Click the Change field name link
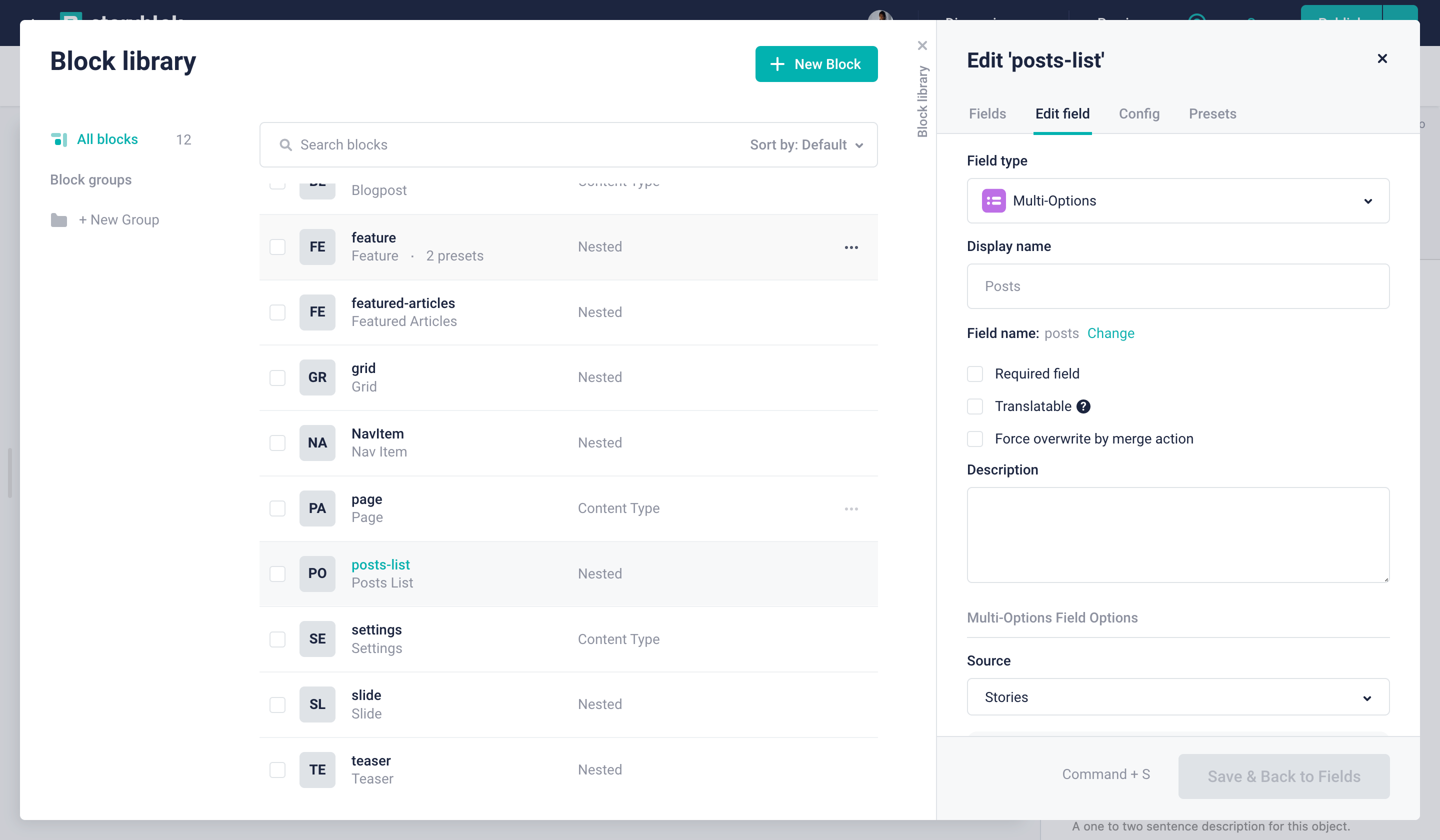1440x840 pixels. click(x=1110, y=333)
